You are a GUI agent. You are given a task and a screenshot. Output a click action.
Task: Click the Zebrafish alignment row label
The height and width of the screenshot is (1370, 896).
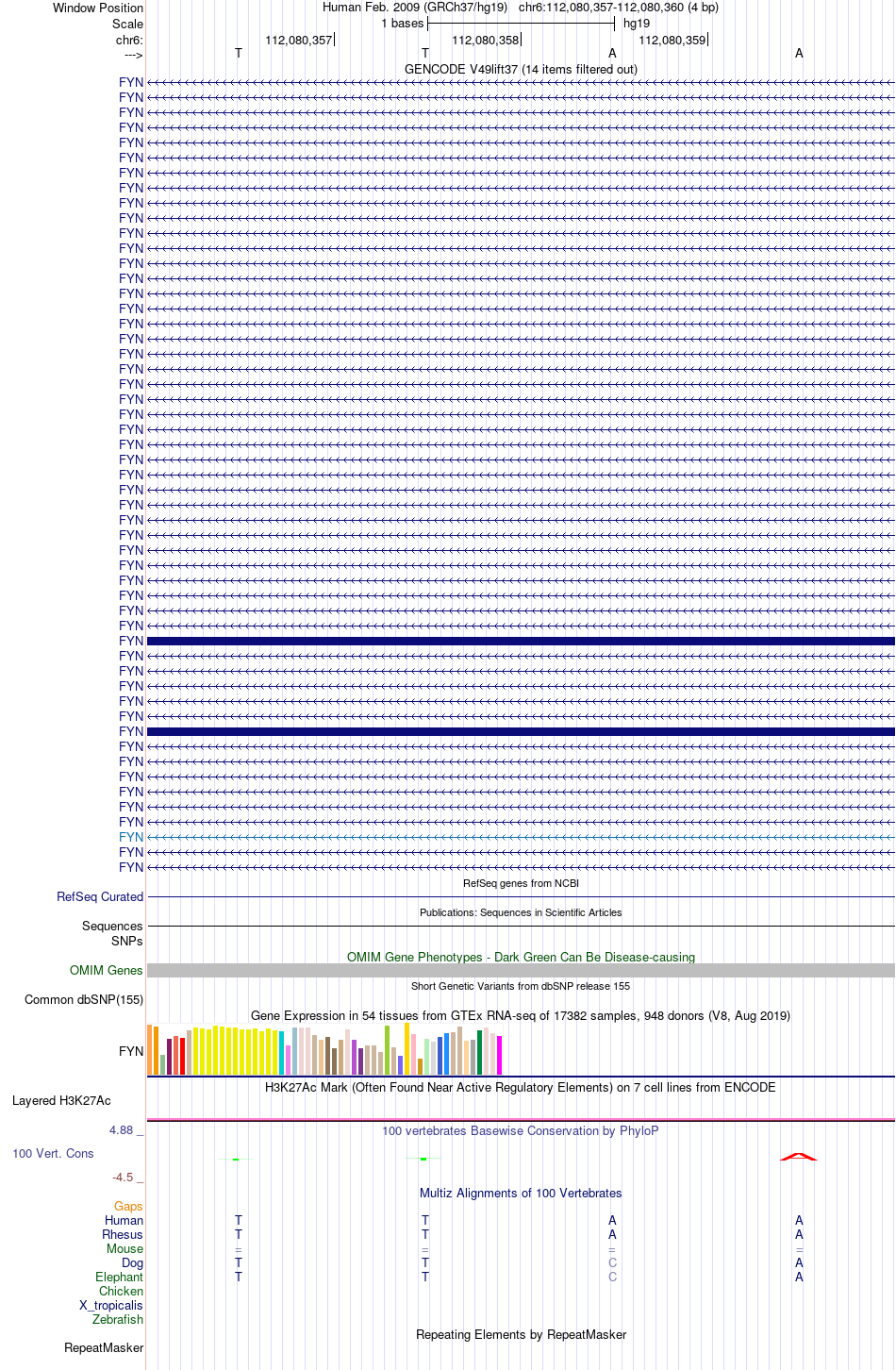(x=118, y=1319)
